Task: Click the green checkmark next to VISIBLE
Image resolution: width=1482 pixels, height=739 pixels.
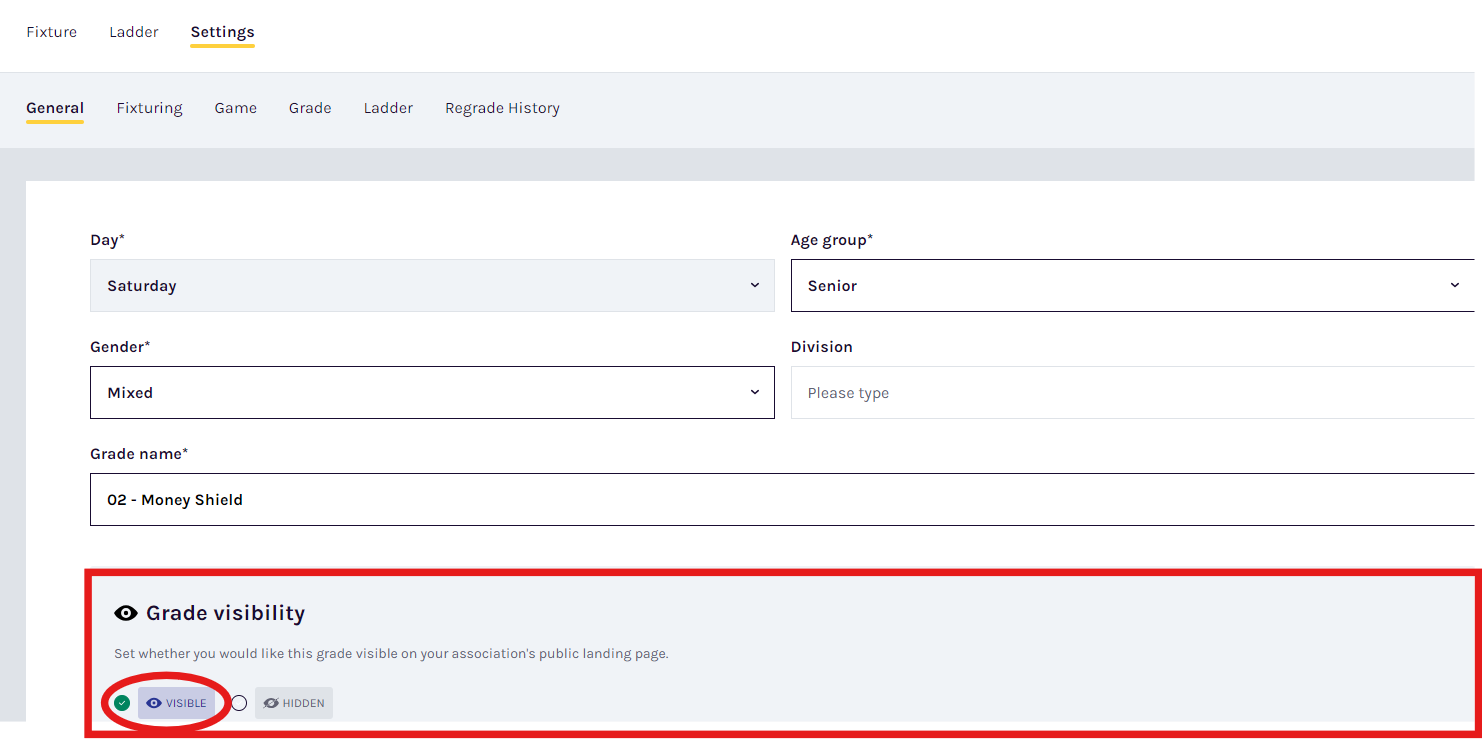Action: [x=121, y=703]
